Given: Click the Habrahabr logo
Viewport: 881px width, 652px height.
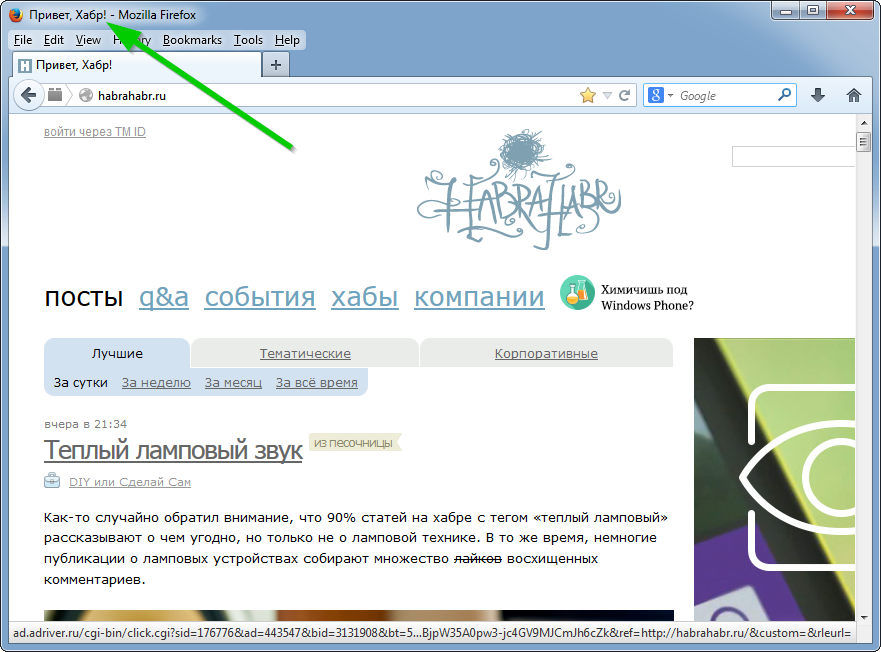Looking at the screenshot, I should click(519, 190).
